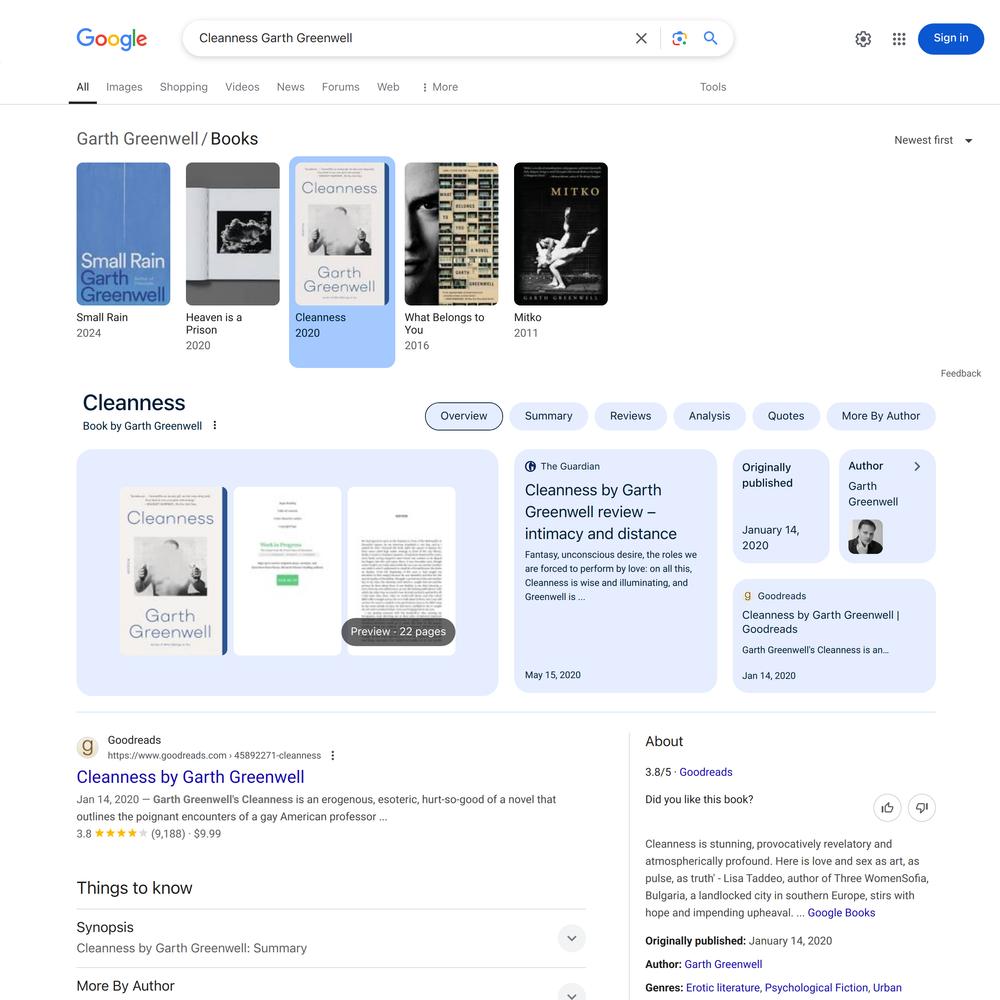Clear the search box text
1000x1000 pixels.
click(x=641, y=38)
